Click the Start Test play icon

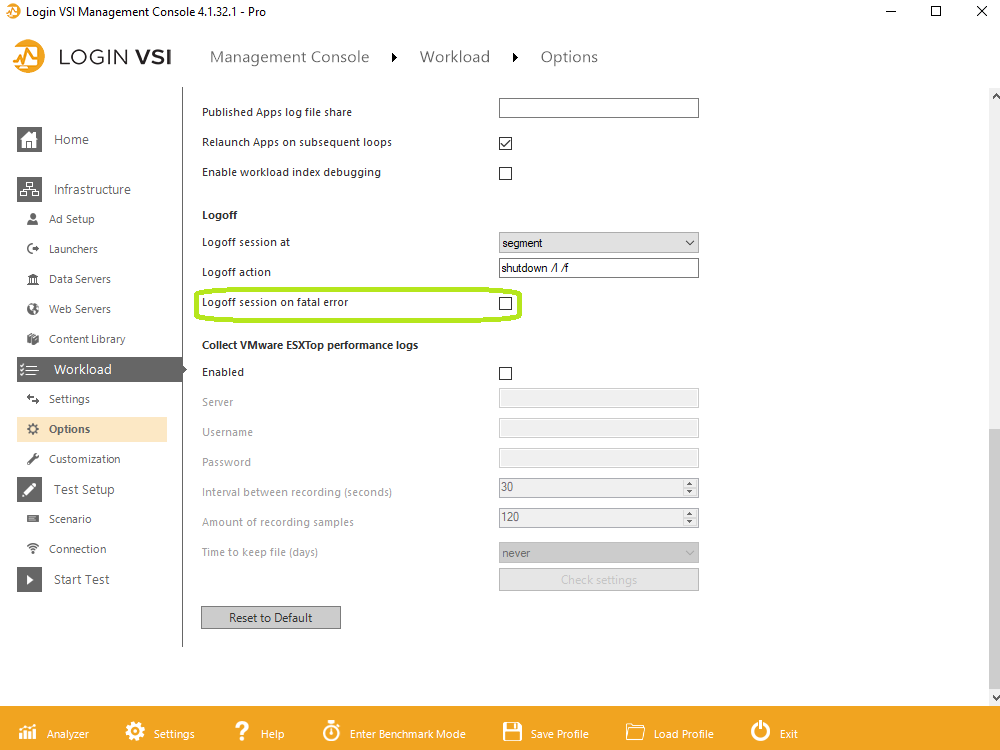pos(29,580)
